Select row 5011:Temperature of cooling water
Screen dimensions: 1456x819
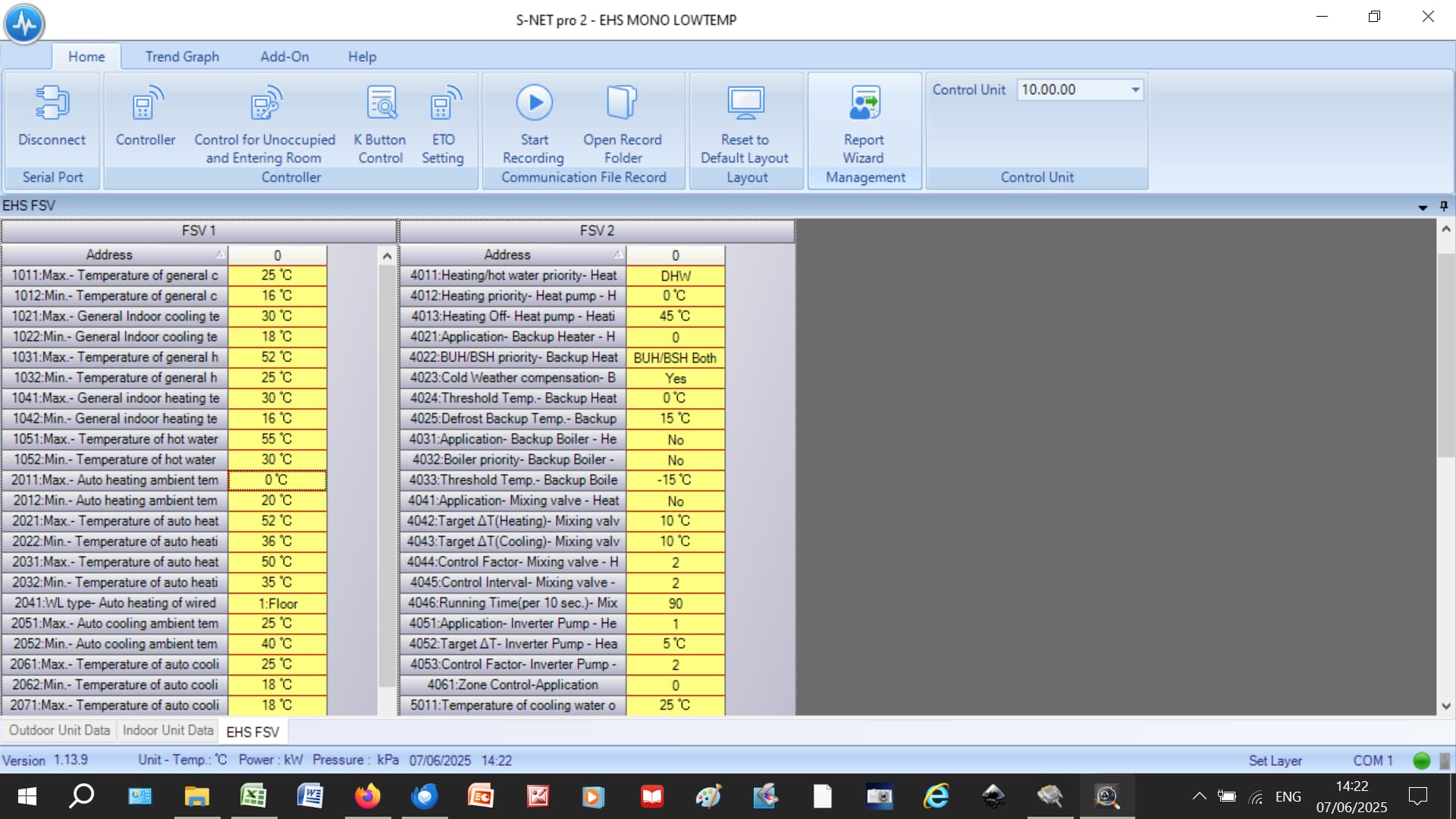click(x=513, y=705)
